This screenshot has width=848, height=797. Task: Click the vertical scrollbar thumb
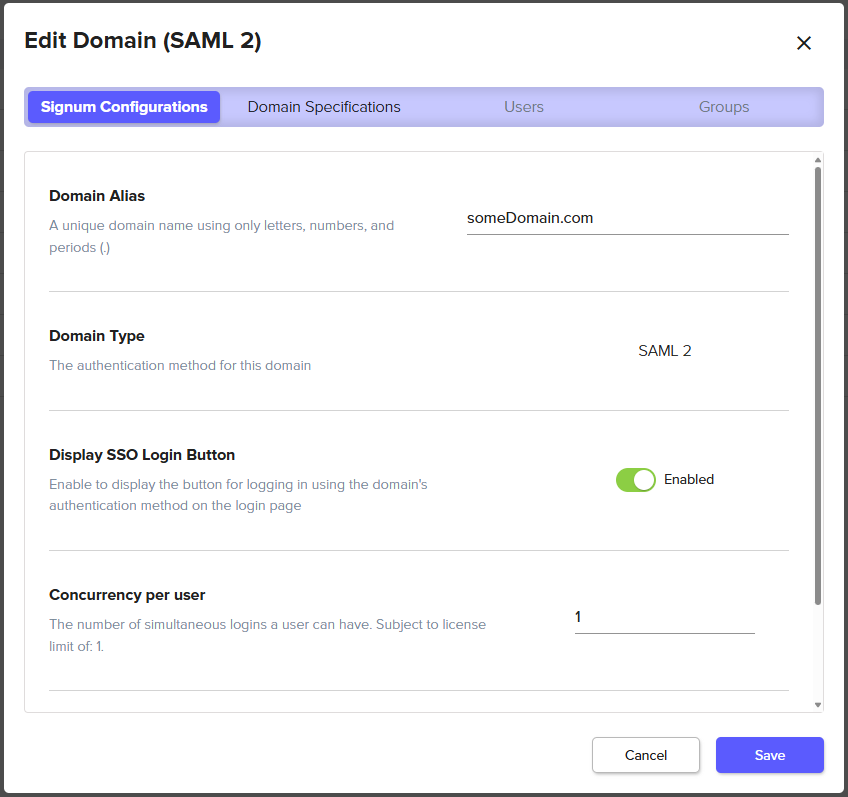(x=818, y=385)
